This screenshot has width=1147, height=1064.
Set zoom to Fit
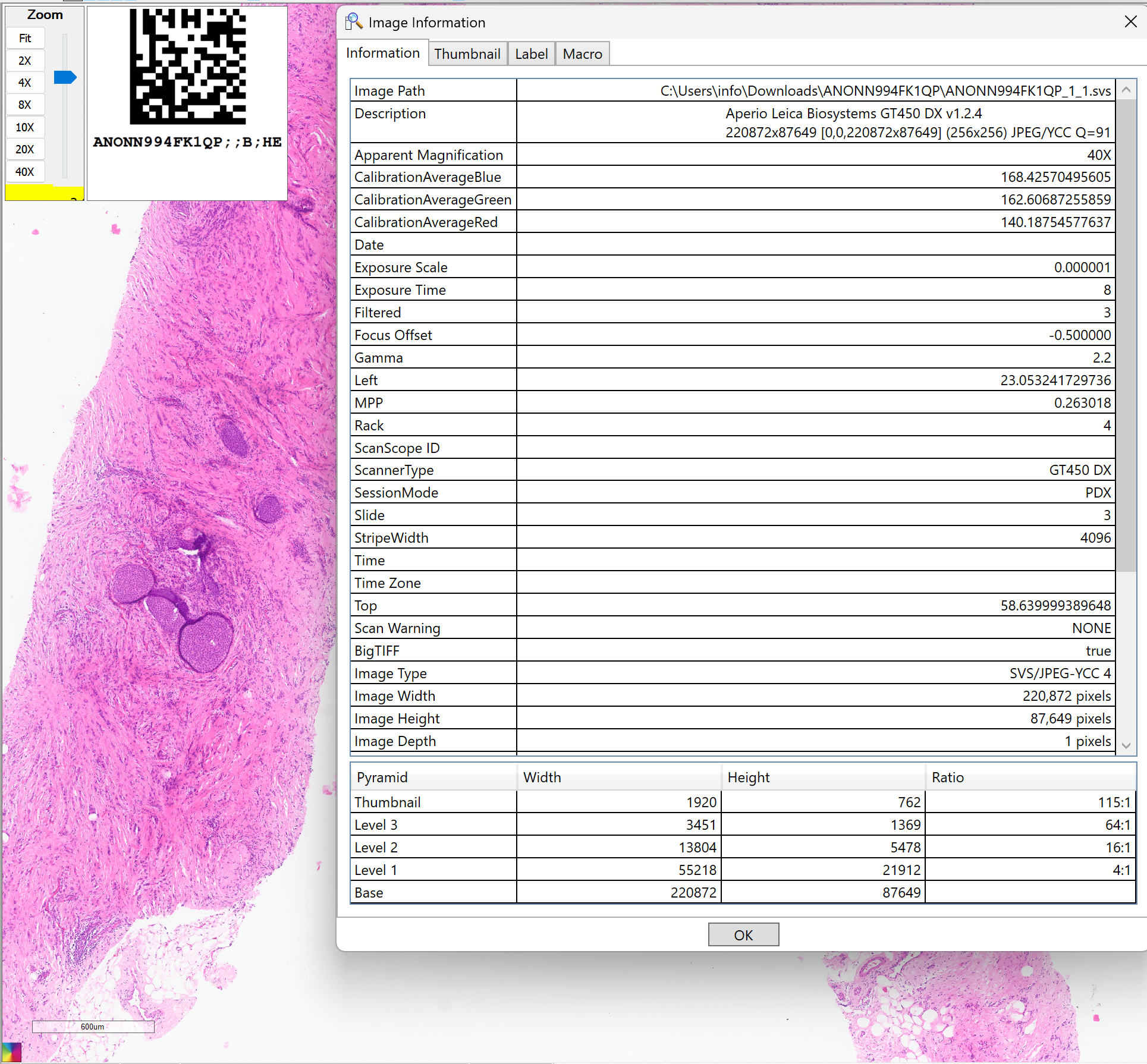coord(25,39)
